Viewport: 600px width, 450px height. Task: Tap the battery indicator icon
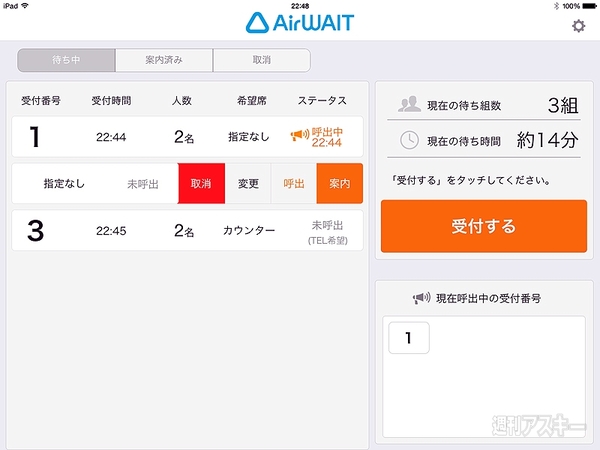[x=589, y=6]
